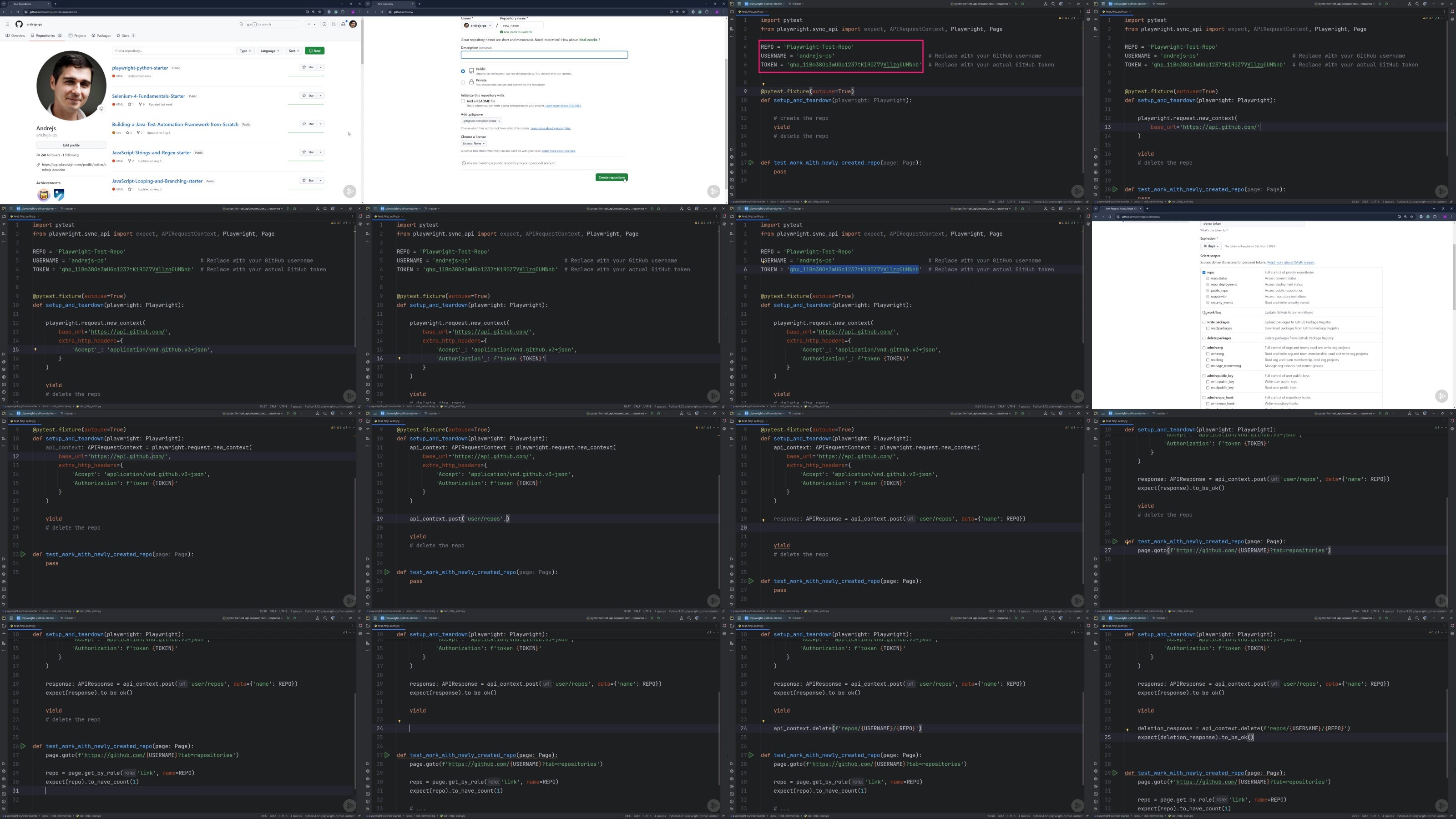Open the Owner andrejs-ps dropdown
Image resolution: width=1456 pixels, height=819 pixels.
tap(478, 25)
